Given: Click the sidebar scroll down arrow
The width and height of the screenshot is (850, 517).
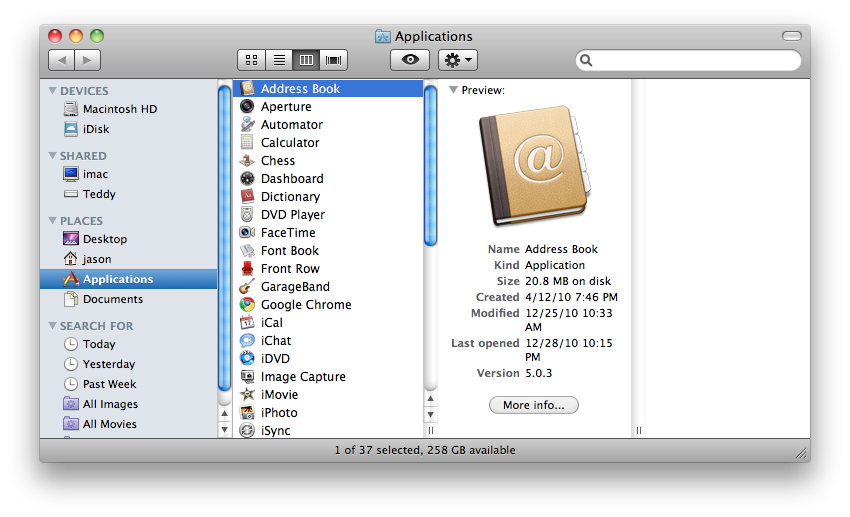Looking at the screenshot, I should (224, 430).
